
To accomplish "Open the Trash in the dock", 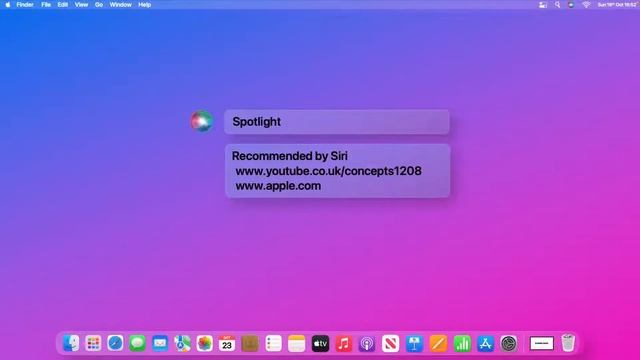I will [x=568, y=343].
